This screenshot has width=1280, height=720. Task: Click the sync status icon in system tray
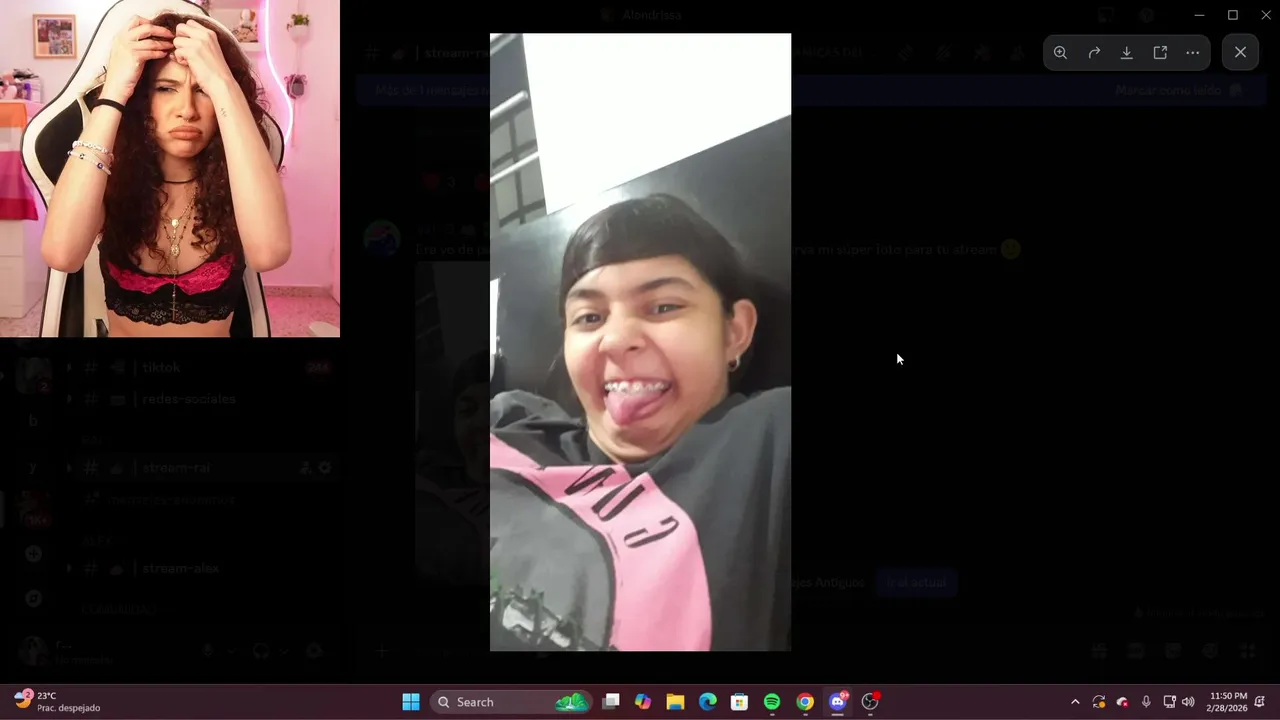(1099, 702)
